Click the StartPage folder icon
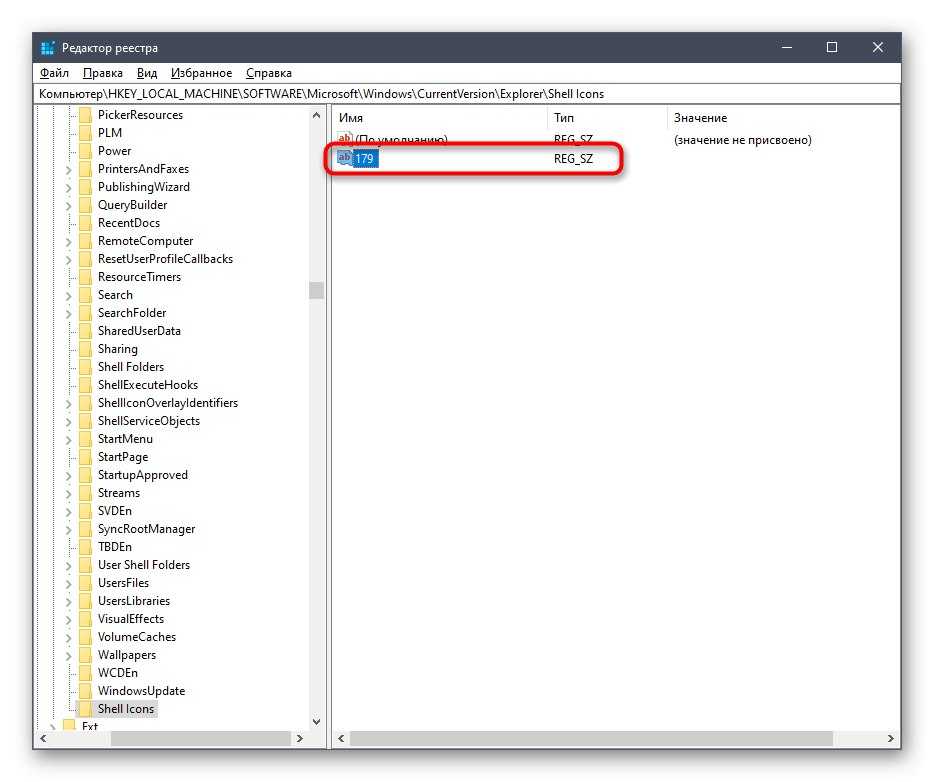This screenshot has height=782, width=934. pyautogui.click(x=85, y=457)
